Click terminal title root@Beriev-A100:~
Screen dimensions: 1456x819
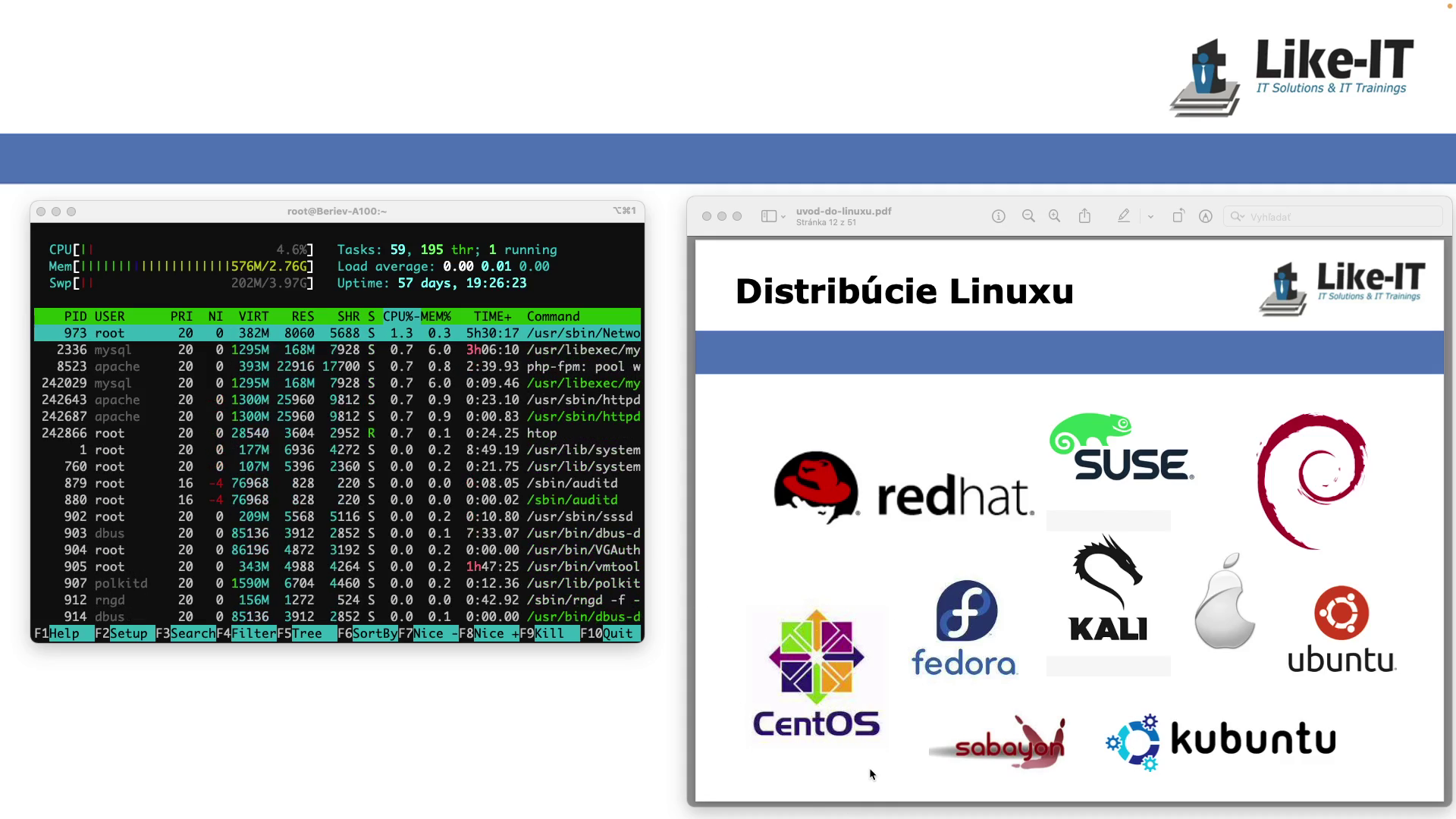tap(337, 211)
